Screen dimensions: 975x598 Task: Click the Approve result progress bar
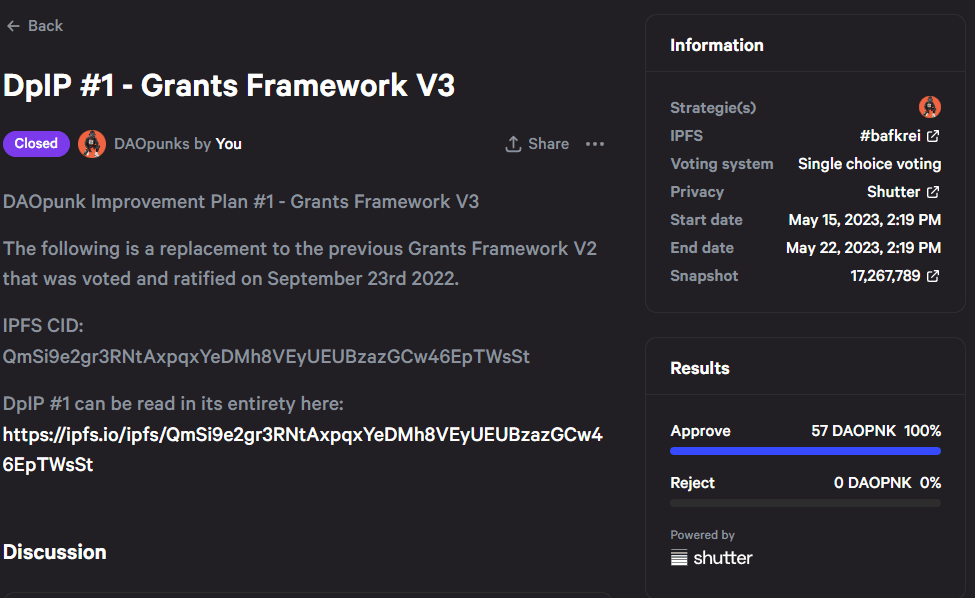click(805, 451)
